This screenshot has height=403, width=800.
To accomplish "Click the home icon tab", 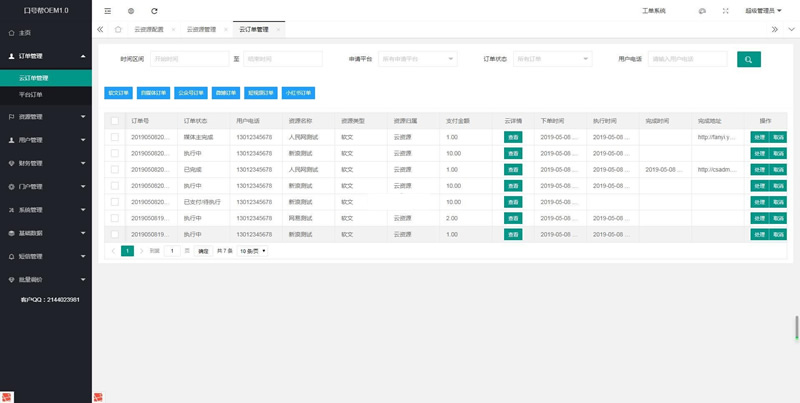I will pos(118,30).
